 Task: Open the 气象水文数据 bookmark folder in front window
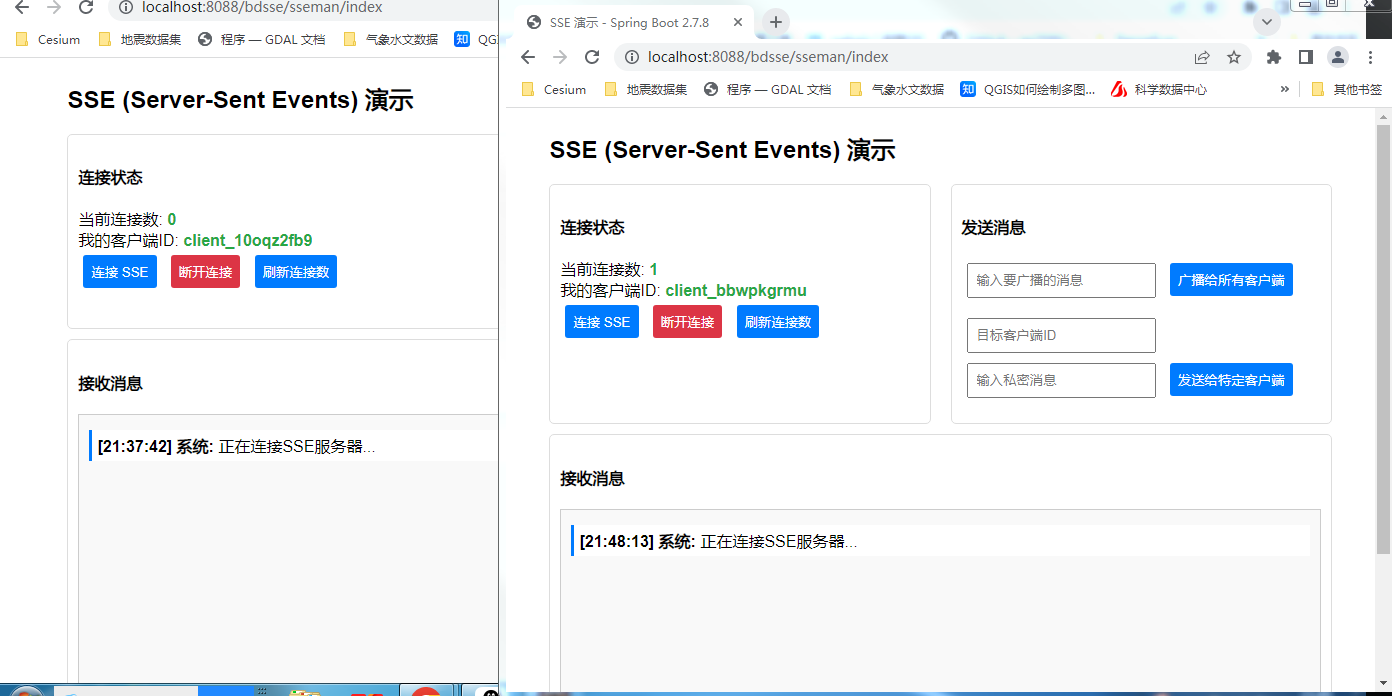tap(896, 89)
